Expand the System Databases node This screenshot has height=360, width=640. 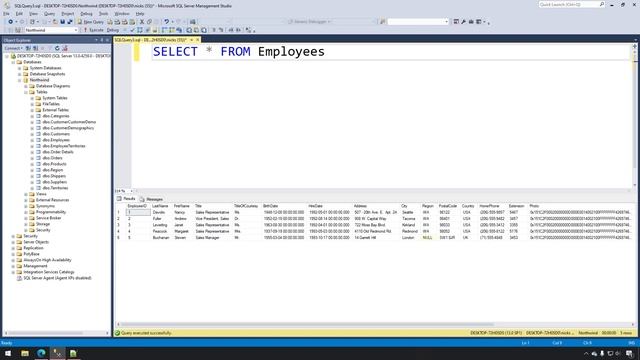pyautogui.click(x=20, y=68)
